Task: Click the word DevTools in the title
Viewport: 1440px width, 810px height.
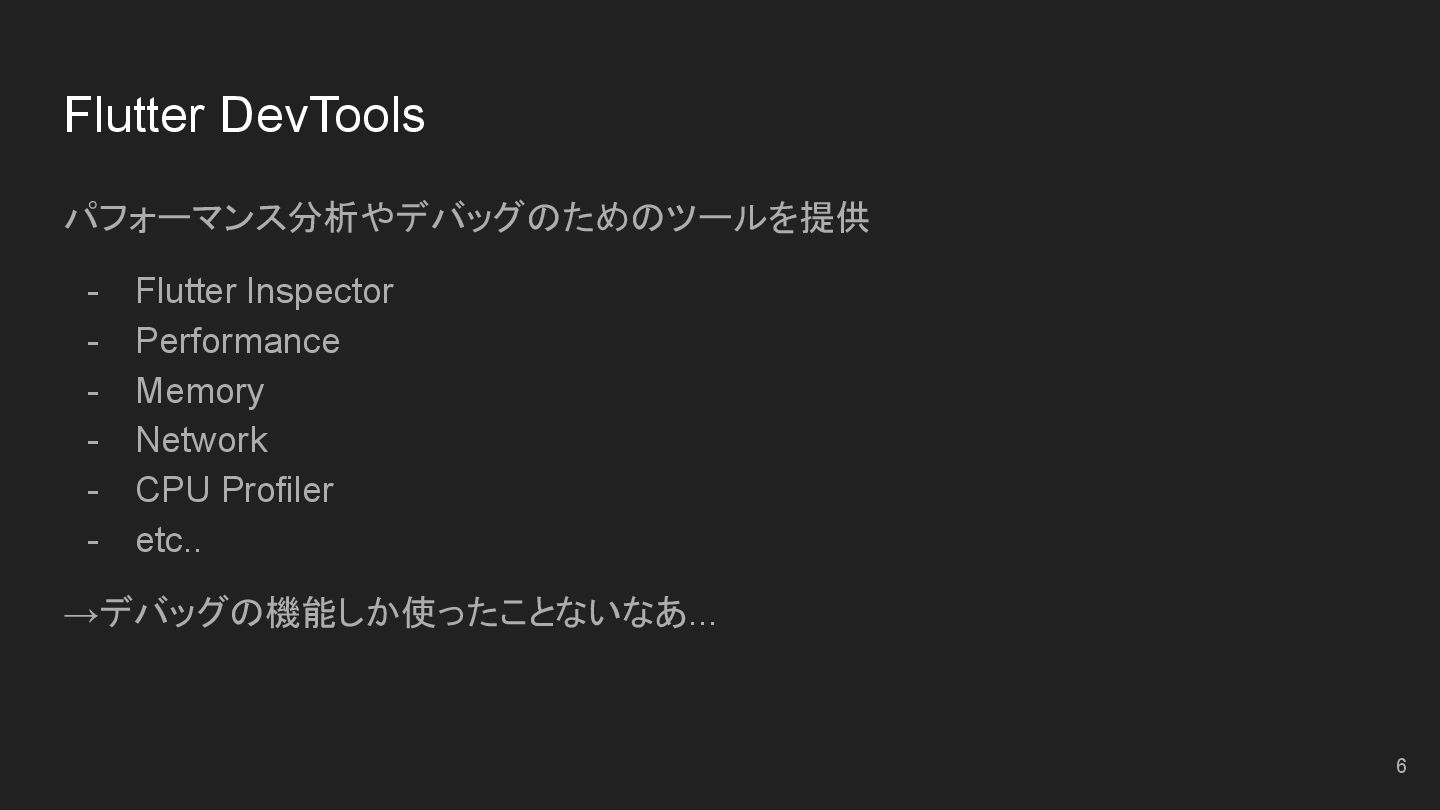Action: click(322, 115)
